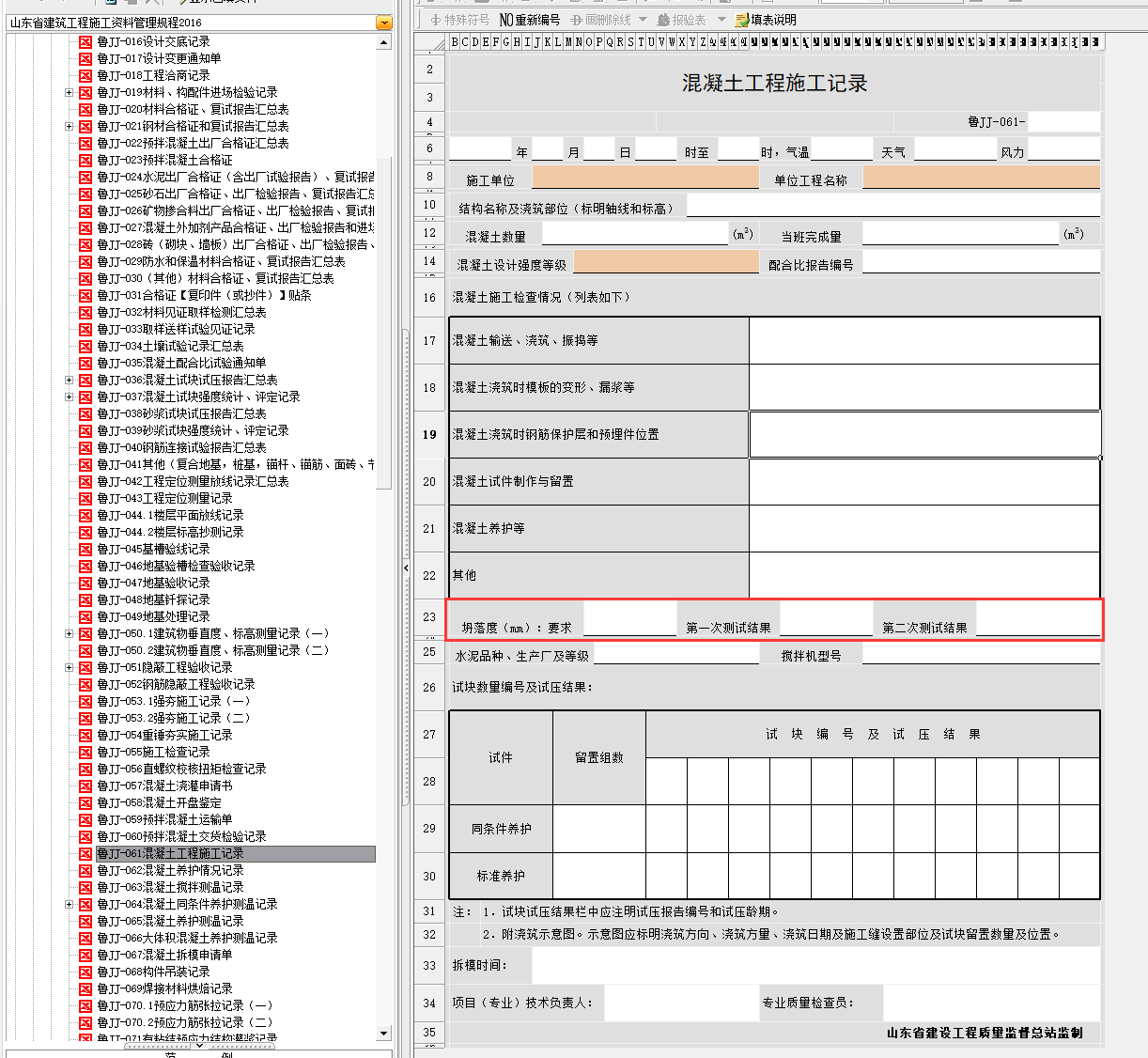This screenshot has height=1058, width=1148.
Task: Click the 同条件养护 留置组数 cell
Action: tap(599, 829)
